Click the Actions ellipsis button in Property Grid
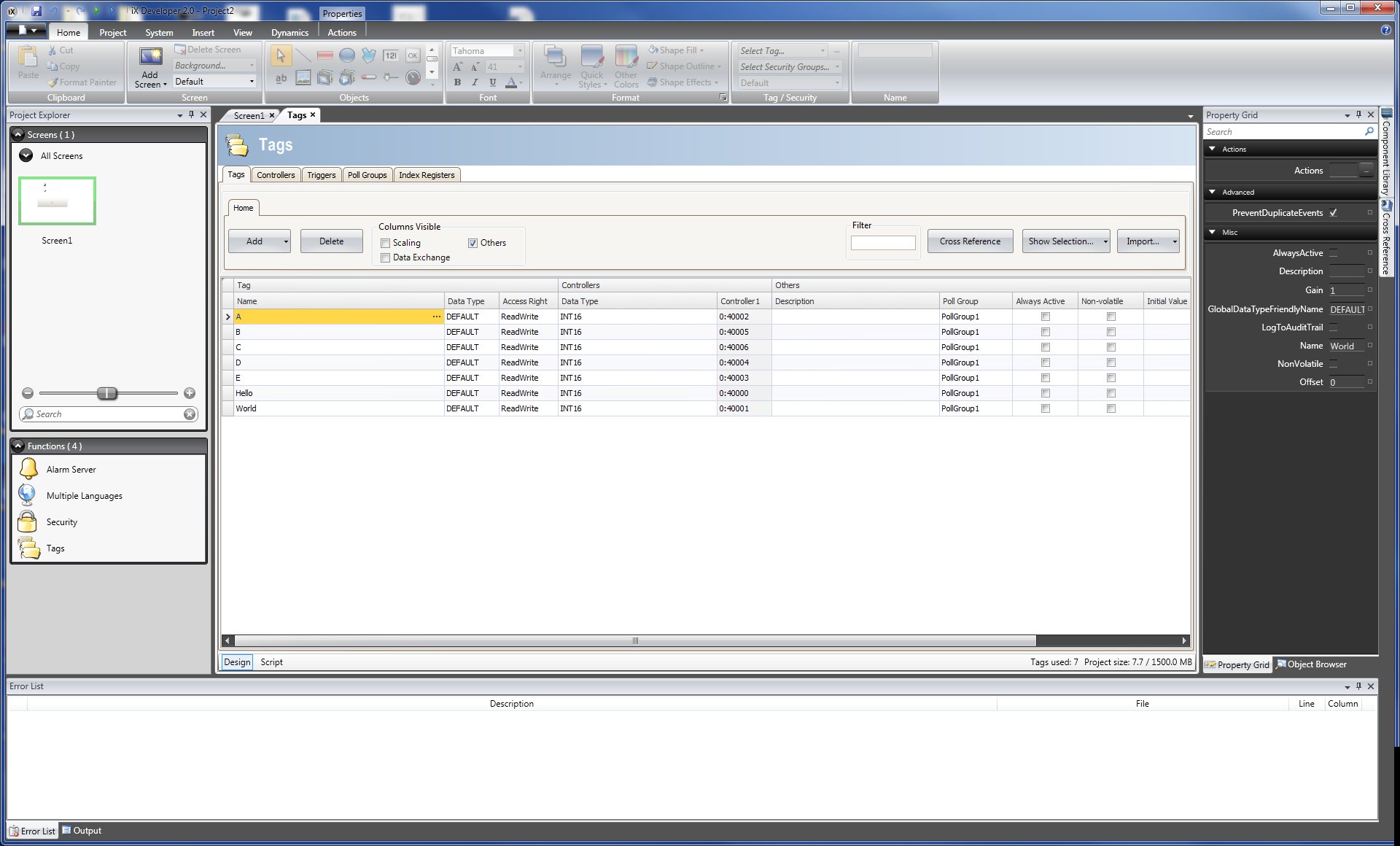This screenshot has height=846, width=1400. coord(1366,171)
